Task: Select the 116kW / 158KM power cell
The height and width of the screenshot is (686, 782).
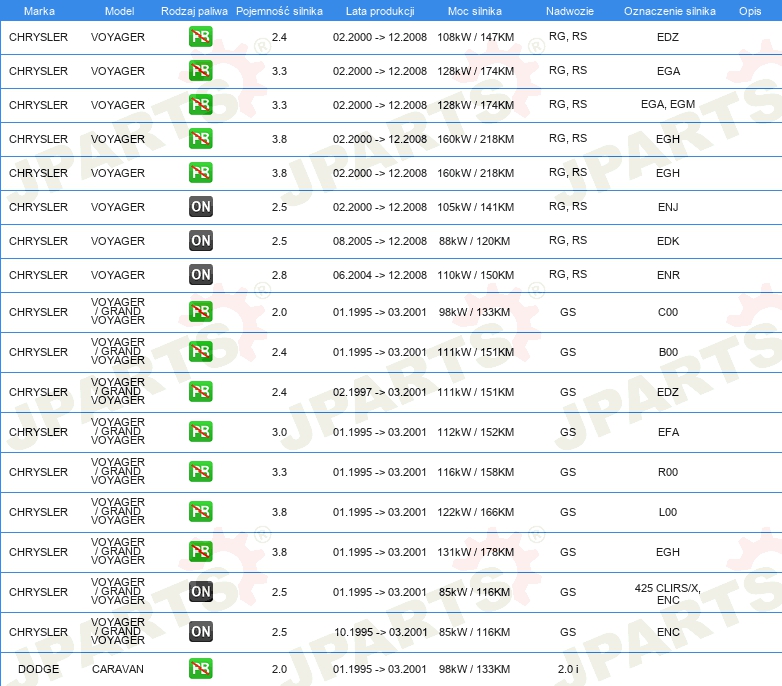Action: click(x=475, y=472)
